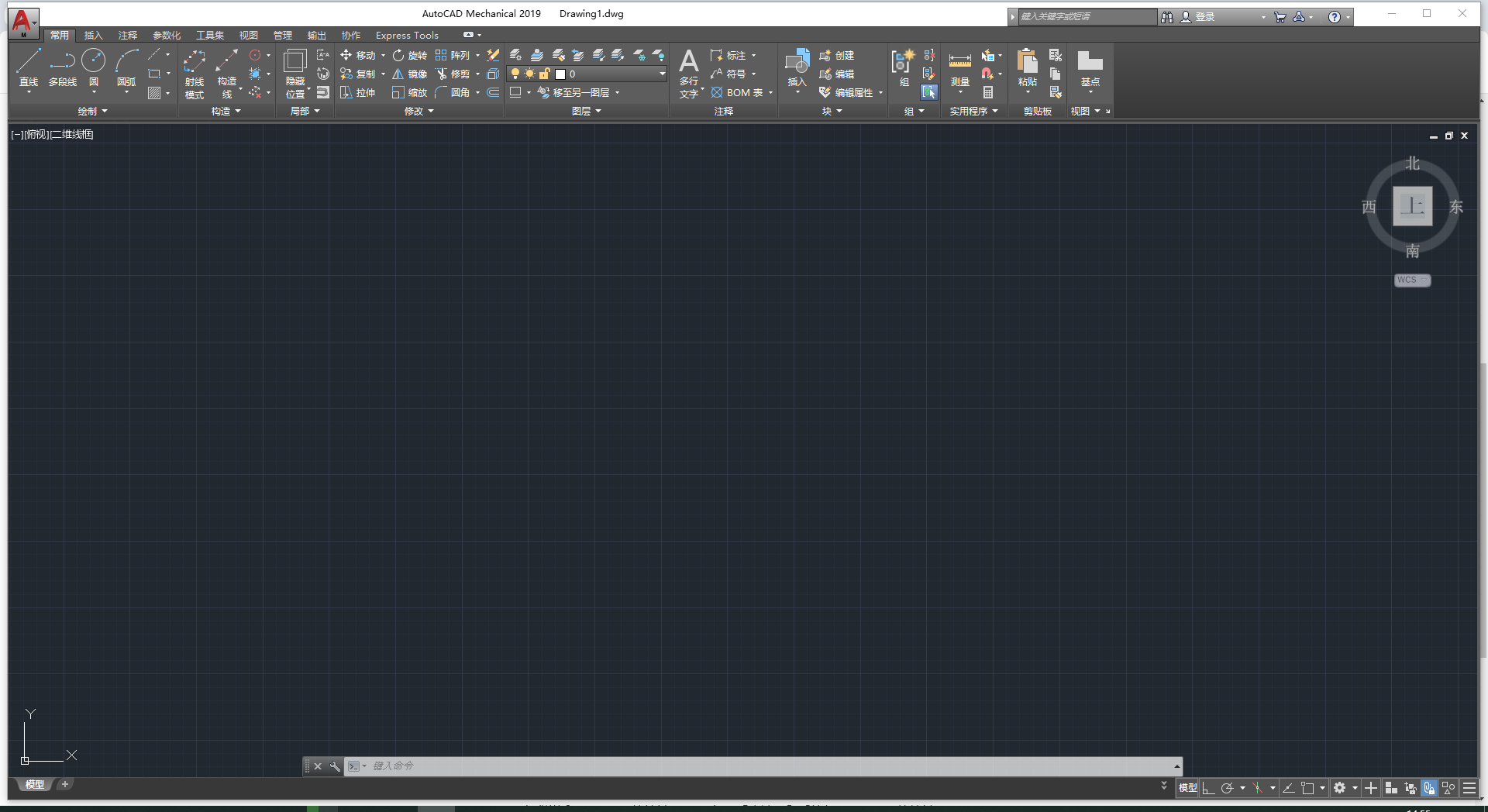Select the 镜像 (Mirror) tool
Image resolution: width=1488 pixels, height=812 pixels.
[x=410, y=74]
